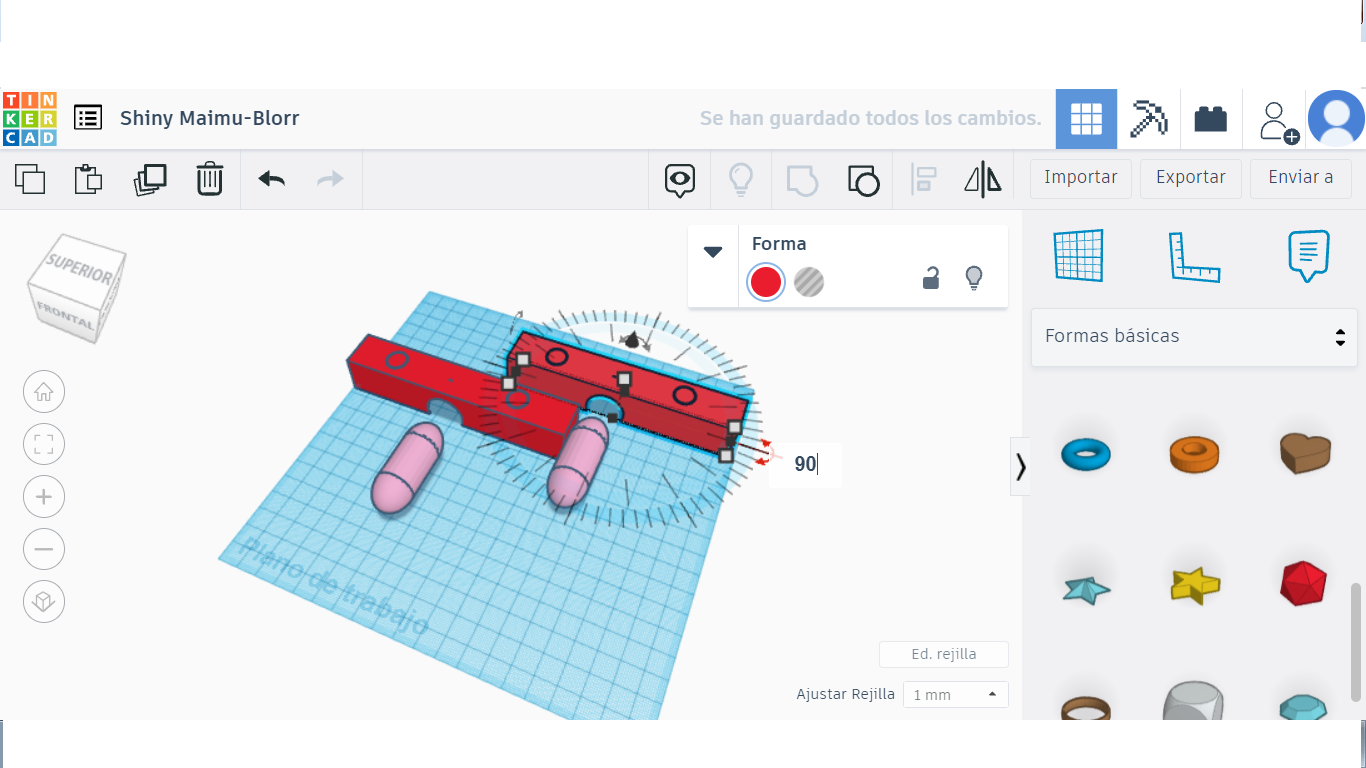Click the show all lightbulb toolbar icon
The height and width of the screenshot is (768, 1366).
740,179
